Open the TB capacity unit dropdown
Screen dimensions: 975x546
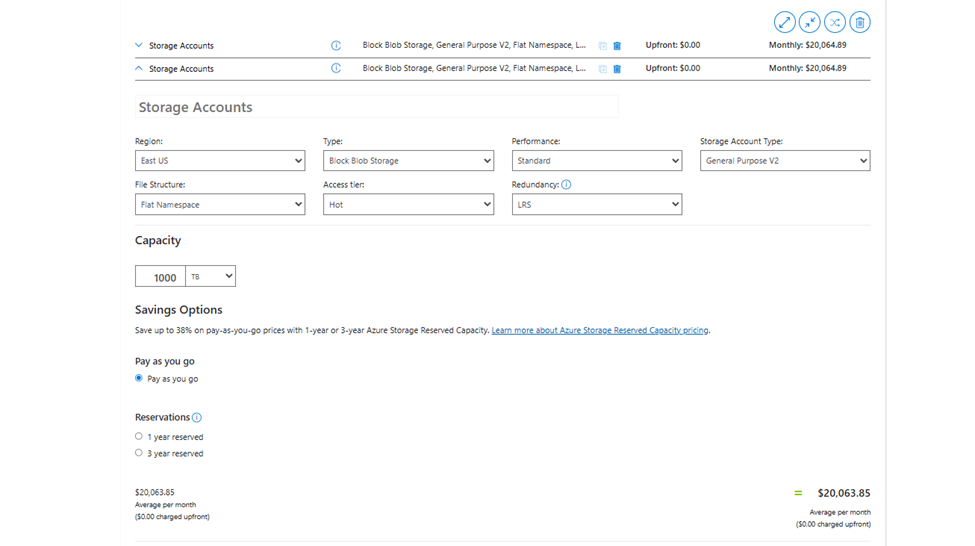[211, 276]
